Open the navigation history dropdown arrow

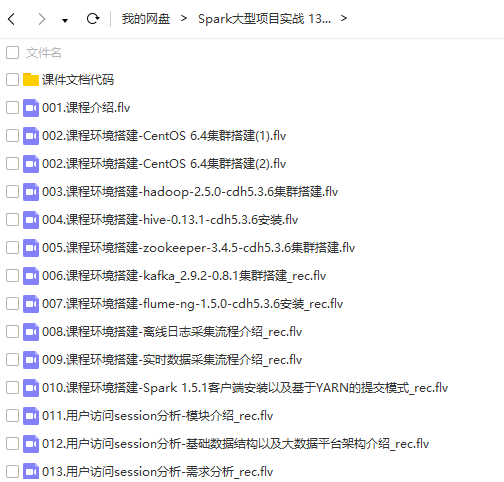[x=65, y=21]
